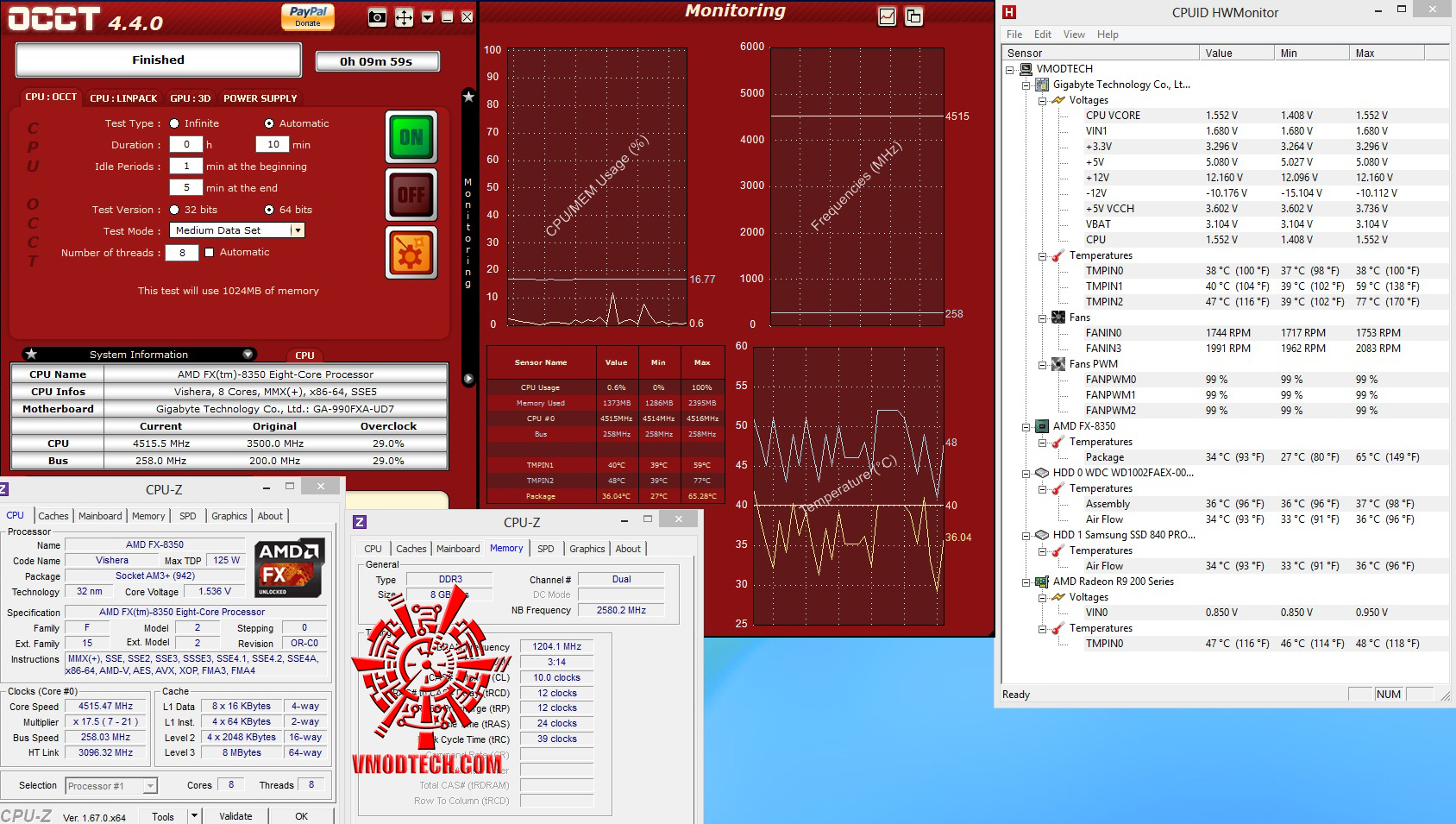This screenshot has width=1456, height=824.
Task: Click the Duration minutes input field
Action: 273,145
